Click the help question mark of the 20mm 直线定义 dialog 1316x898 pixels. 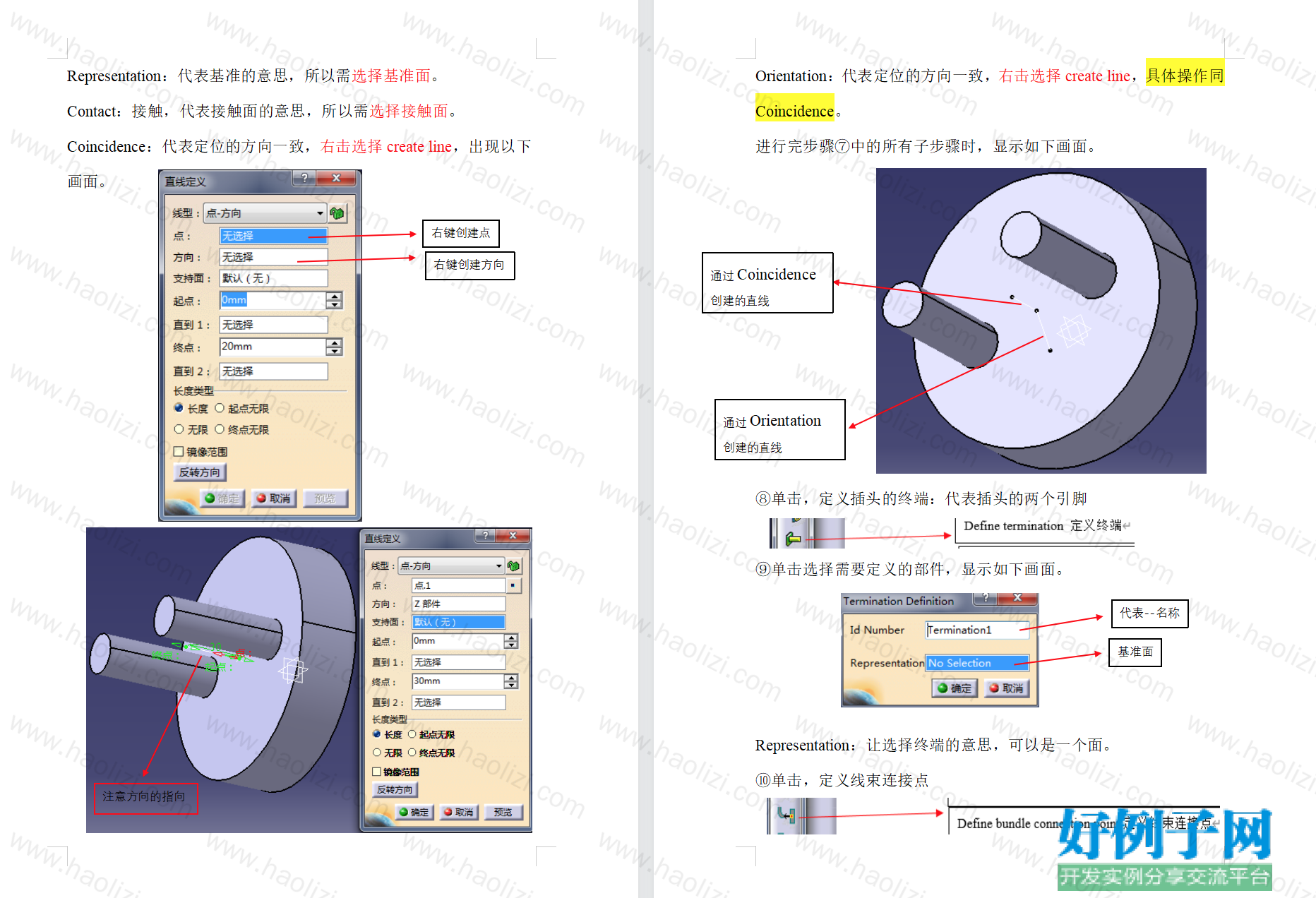(304, 178)
